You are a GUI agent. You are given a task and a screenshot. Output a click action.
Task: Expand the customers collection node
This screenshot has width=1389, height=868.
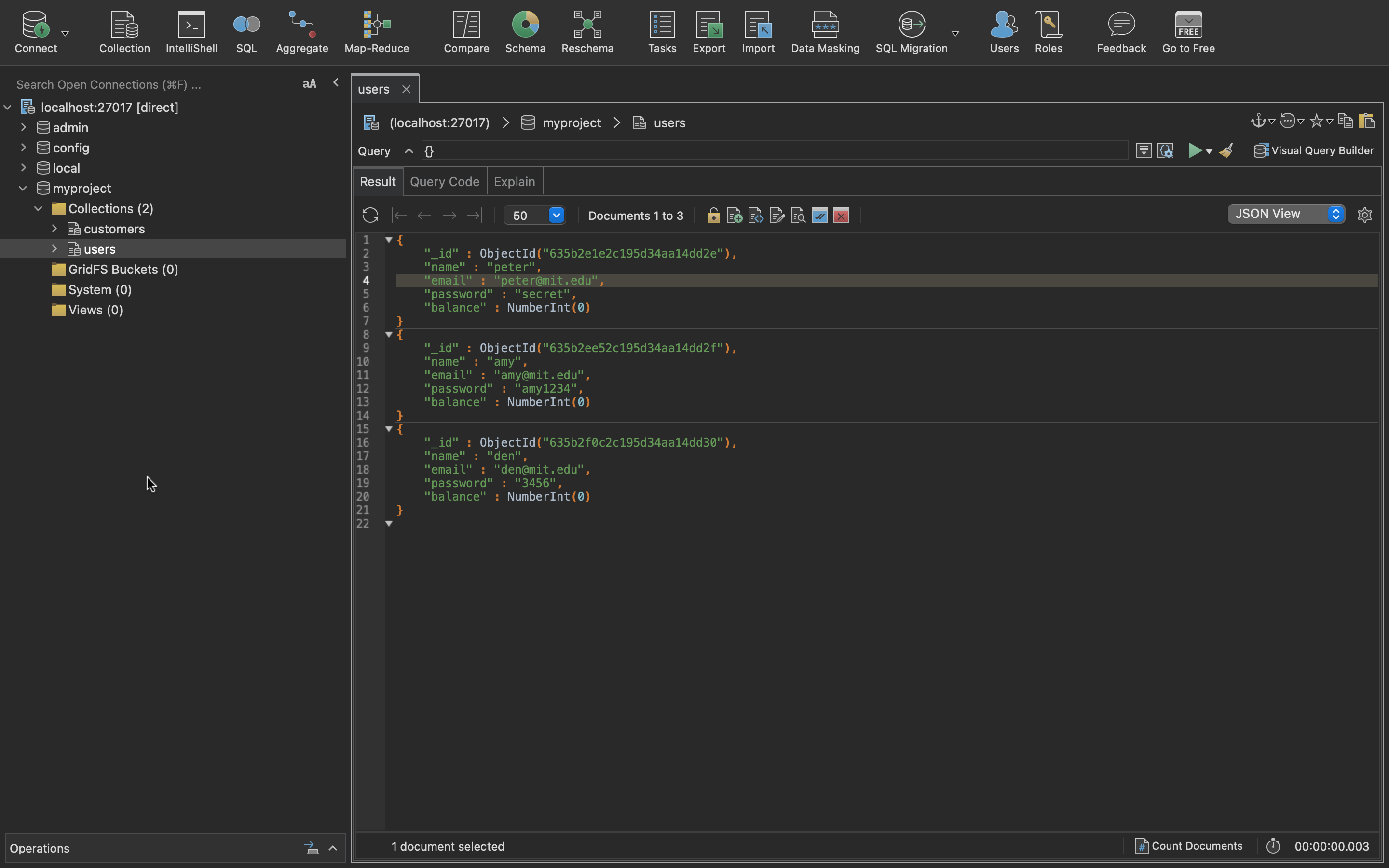pos(54,229)
